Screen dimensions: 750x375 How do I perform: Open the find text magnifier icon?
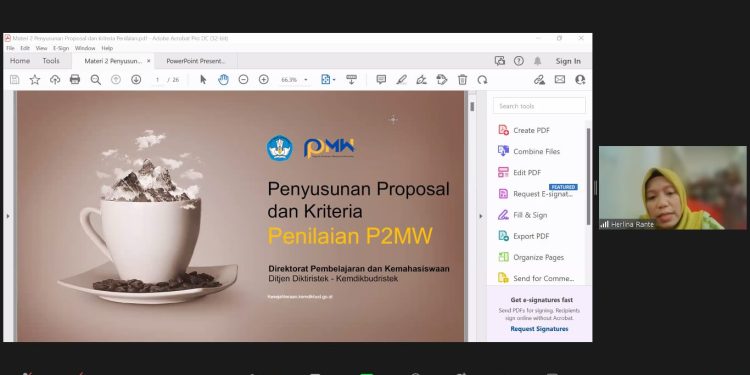point(96,80)
